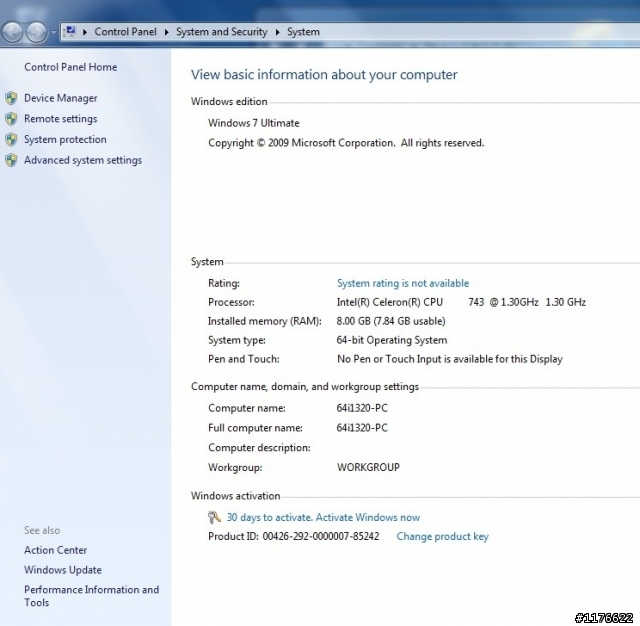Click 64-bit Operating System text
Screen dimensions: 640x626
(x=392, y=340)
